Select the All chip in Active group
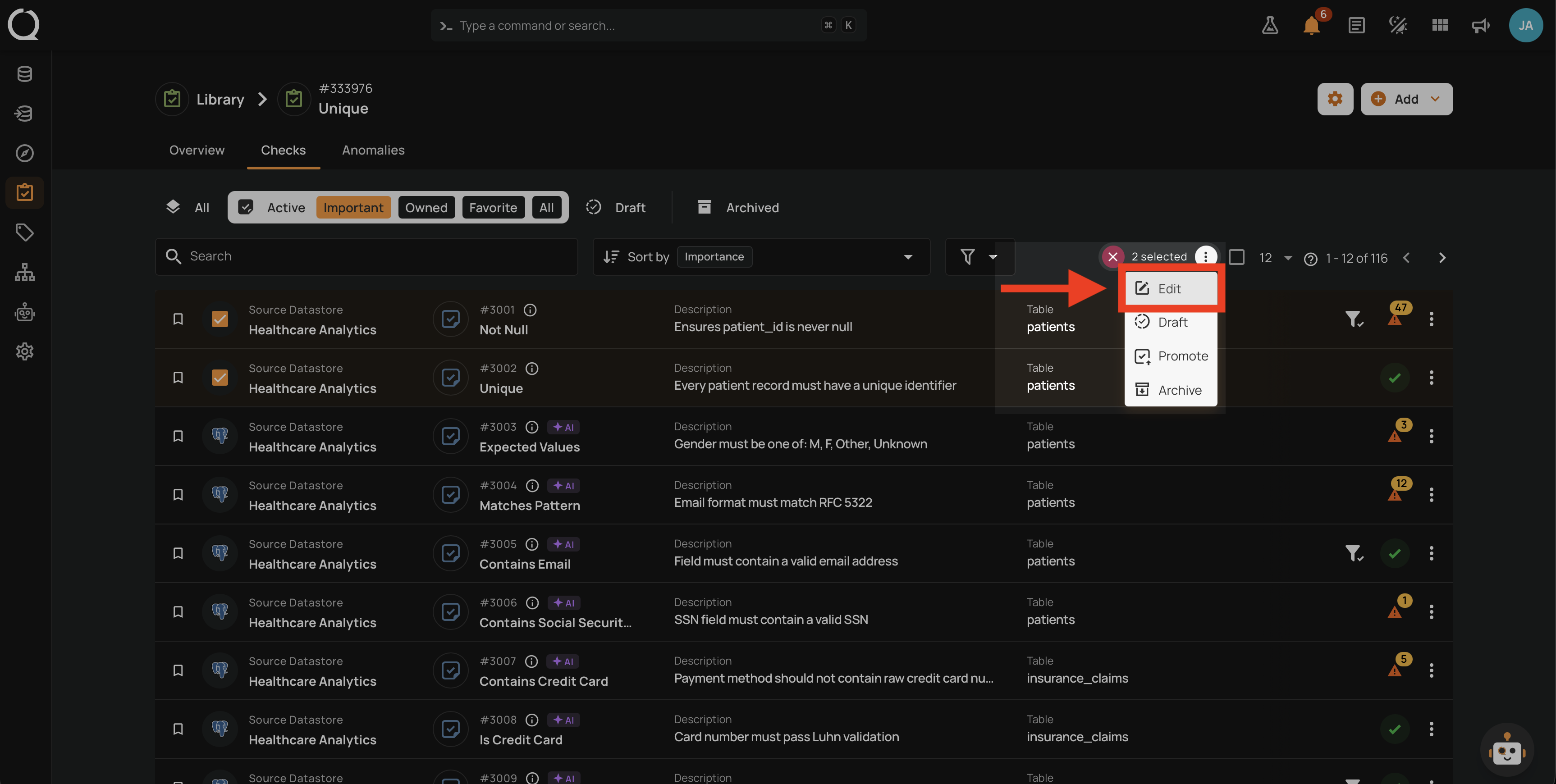 [x=546, y=208]
